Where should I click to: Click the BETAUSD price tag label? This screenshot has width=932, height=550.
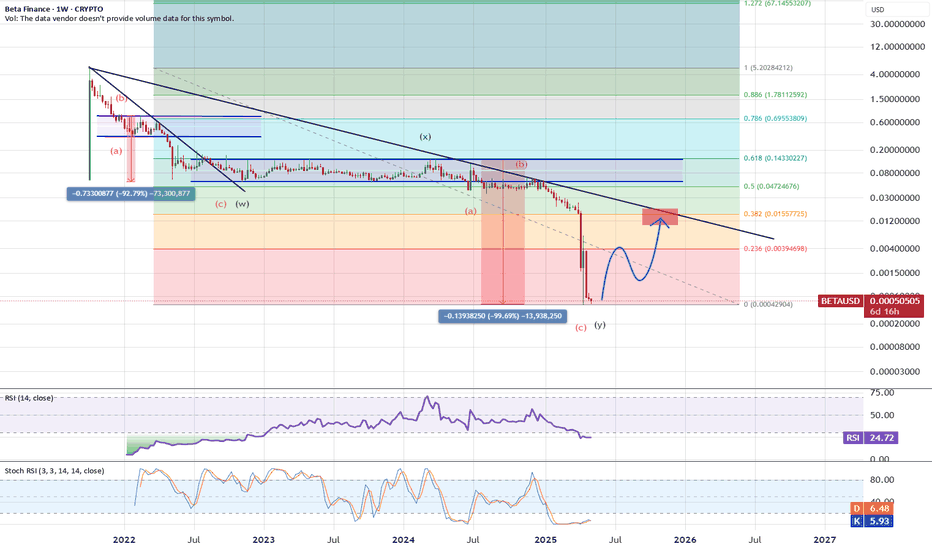(840, 301)
